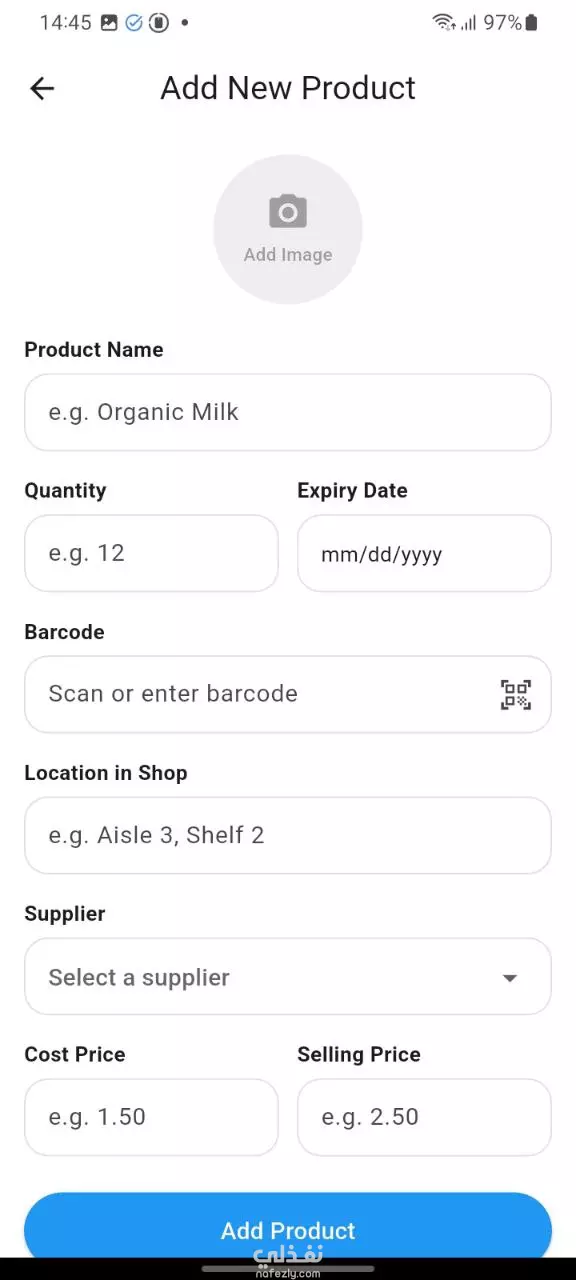Tap the checkmark notification icon in status bar

134,22
